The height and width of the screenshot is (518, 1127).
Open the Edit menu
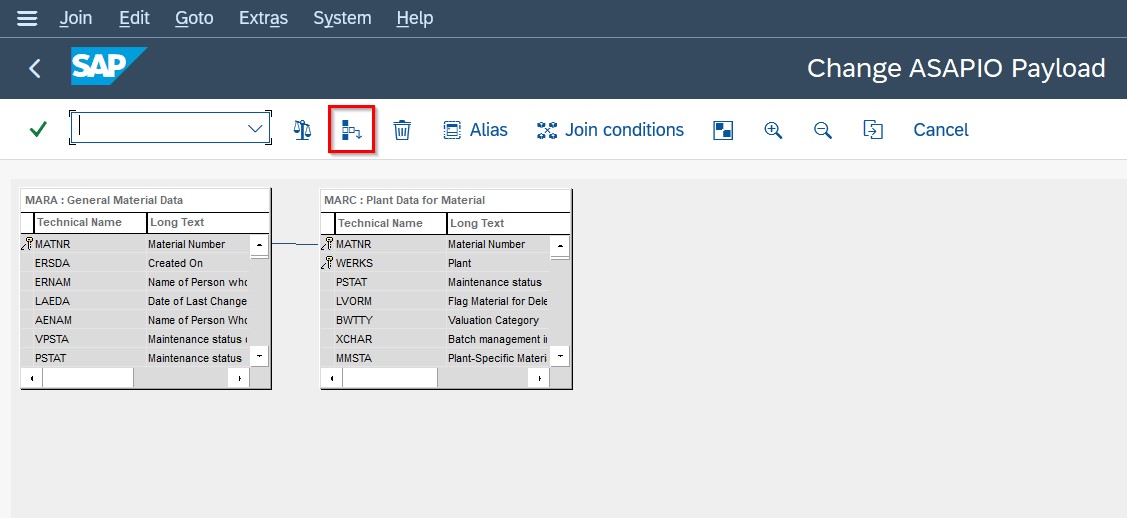click(x=134, y=18)
